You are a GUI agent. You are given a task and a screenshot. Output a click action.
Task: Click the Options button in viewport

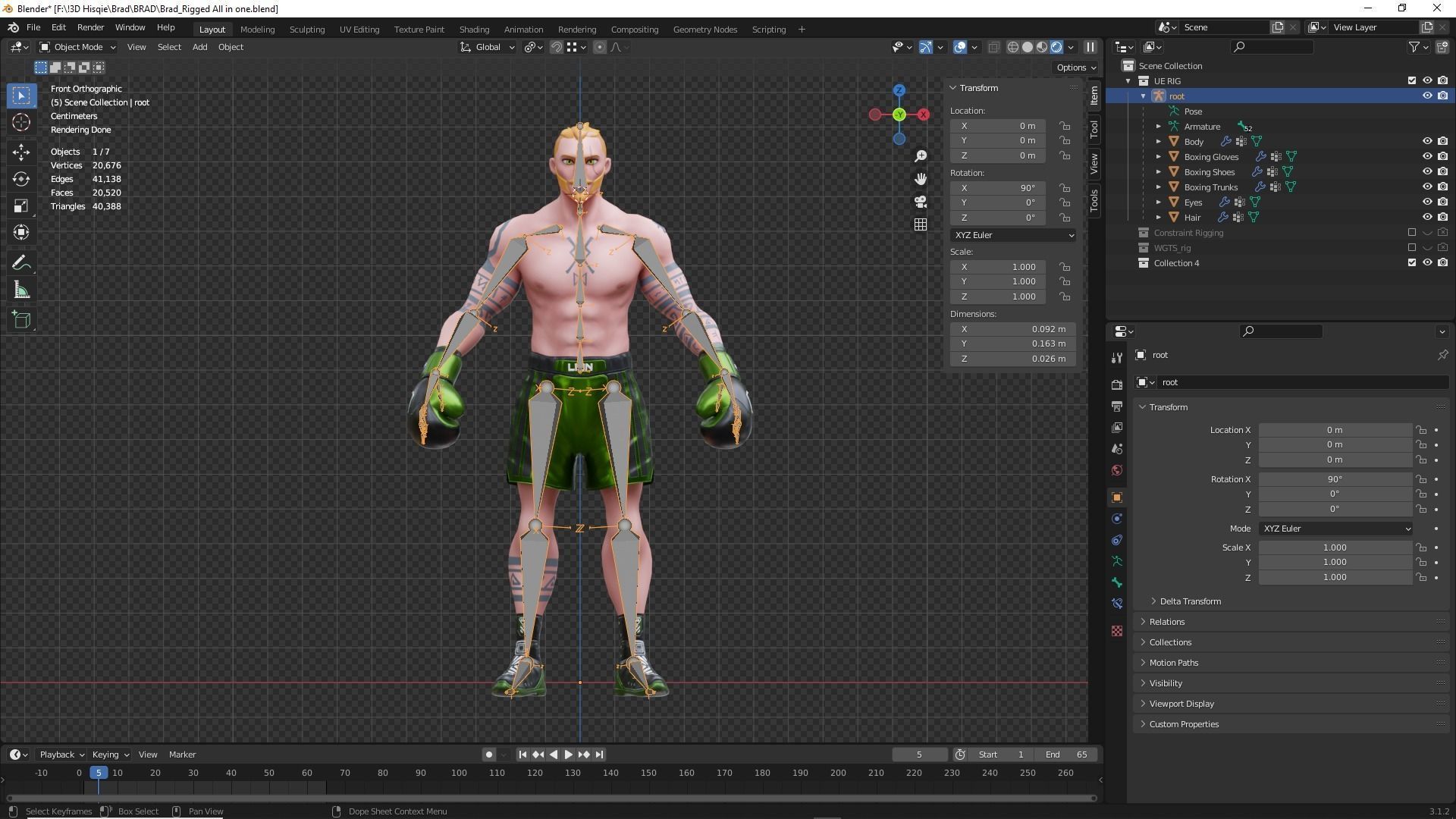coord(1075,67)
